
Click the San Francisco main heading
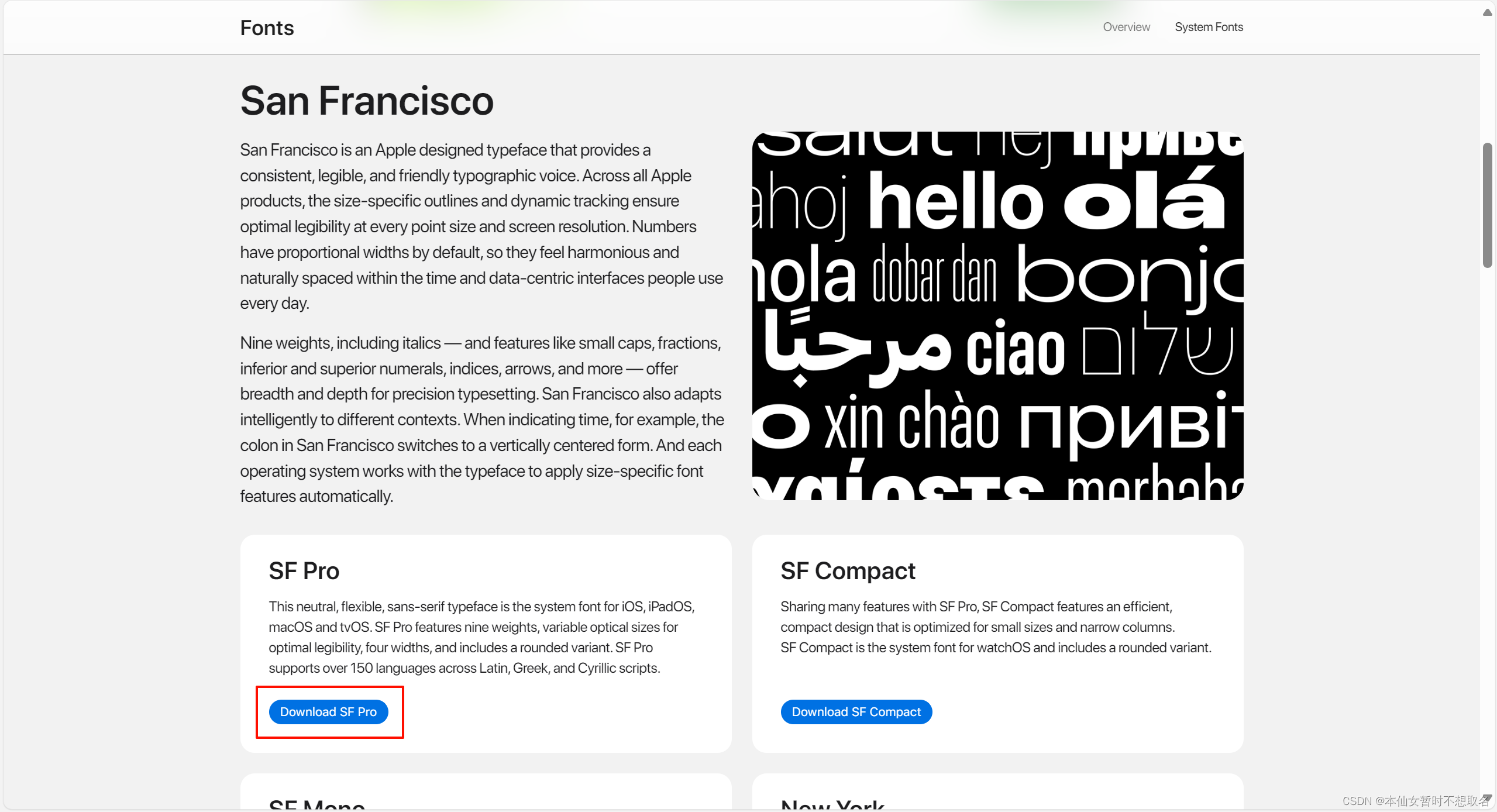[x=367, y=101]
